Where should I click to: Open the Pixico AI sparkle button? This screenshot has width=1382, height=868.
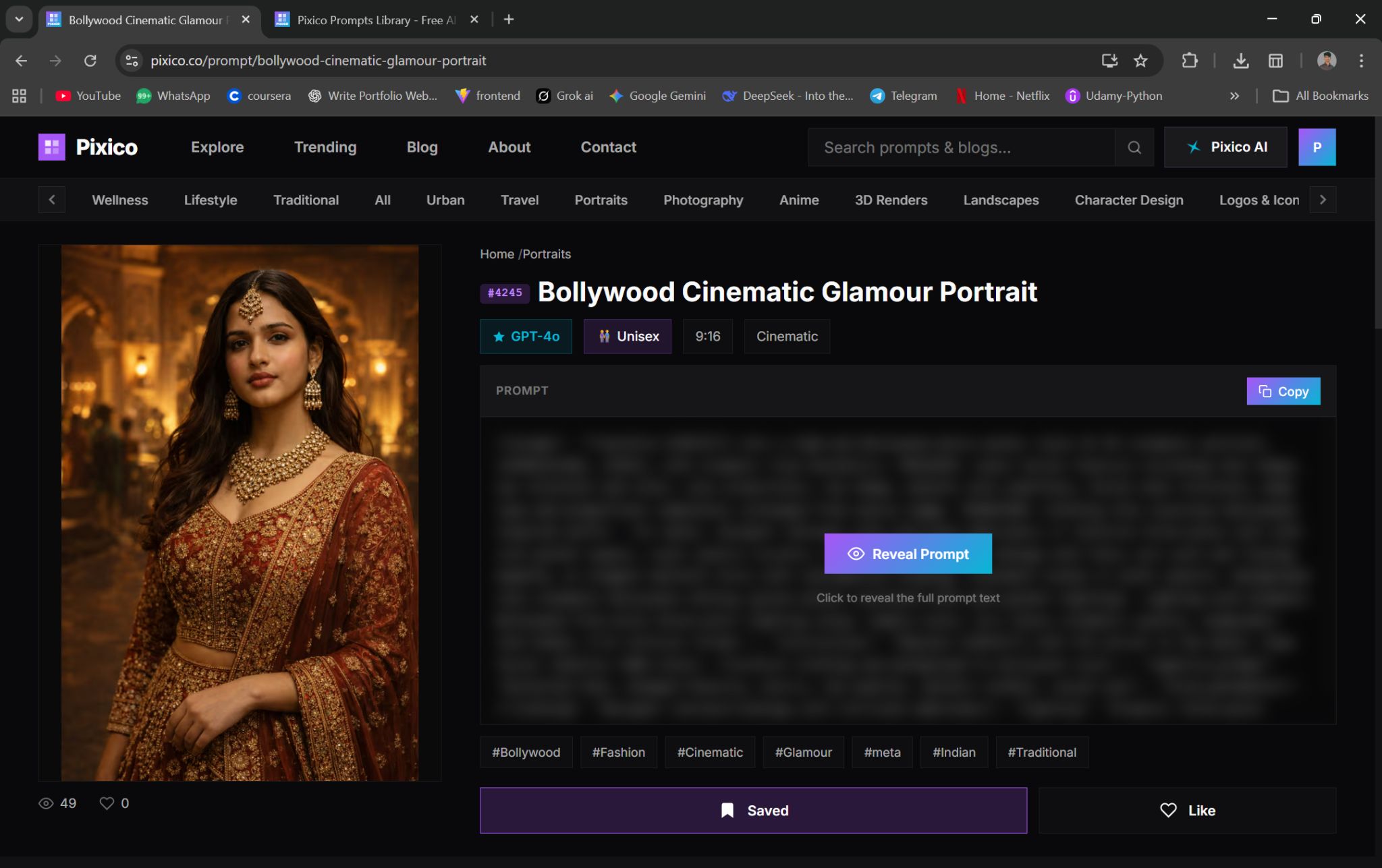coord(1225,147)
